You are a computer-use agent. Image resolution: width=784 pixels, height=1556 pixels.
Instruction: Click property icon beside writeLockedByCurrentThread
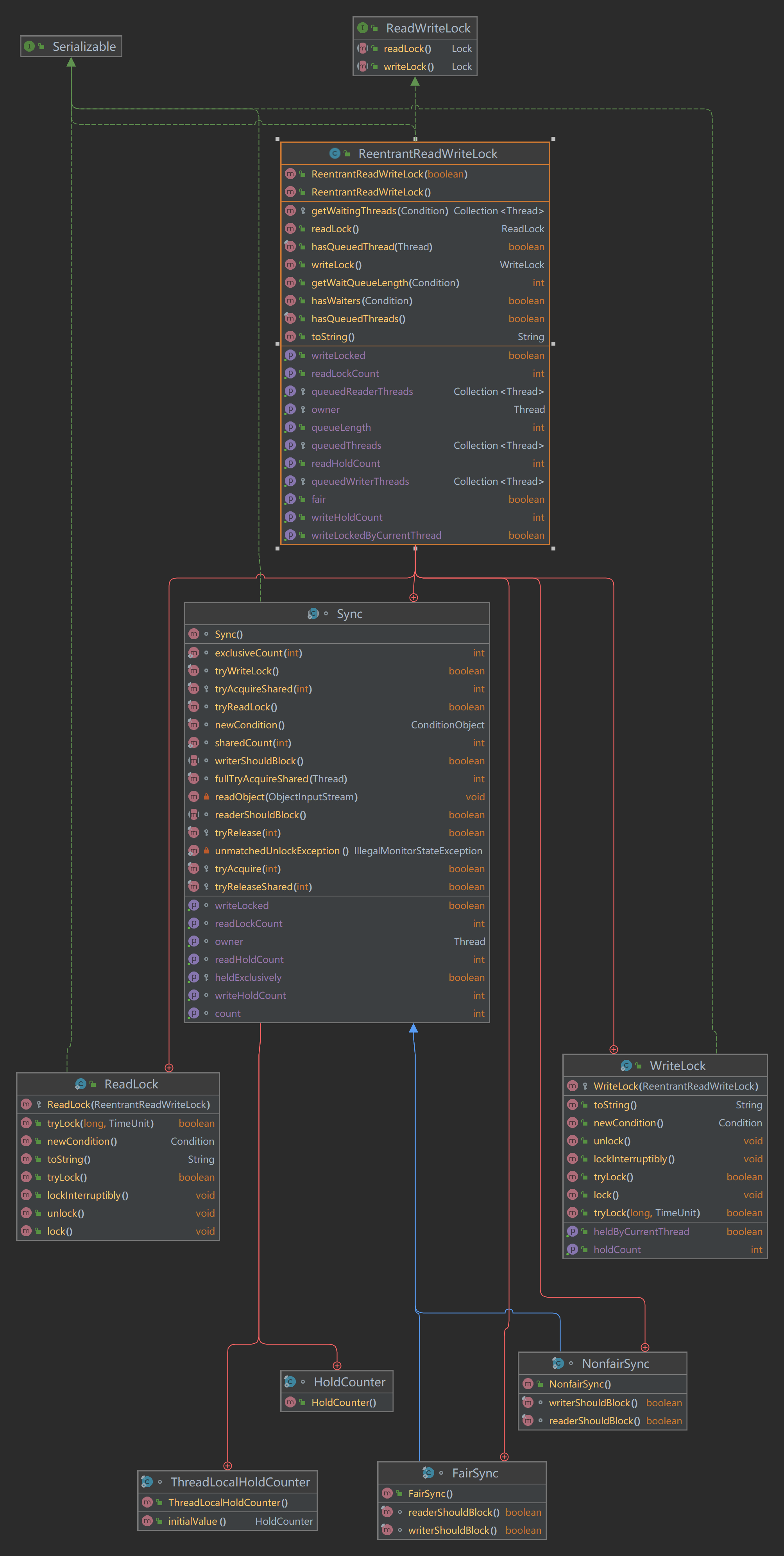pos(290,535)
